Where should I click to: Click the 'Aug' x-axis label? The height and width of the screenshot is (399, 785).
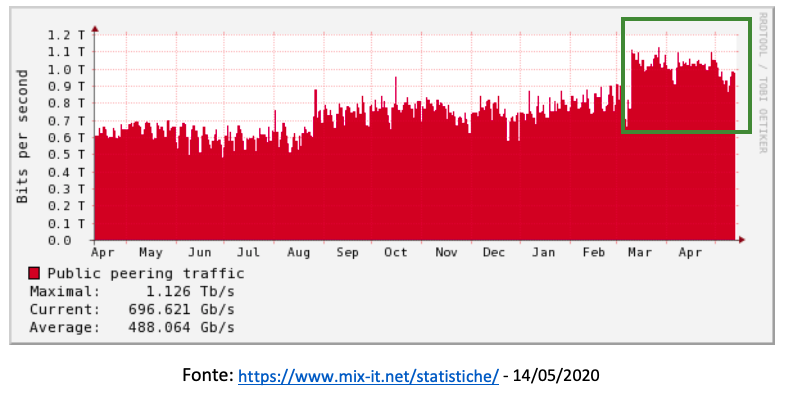(x=298, y=252)
